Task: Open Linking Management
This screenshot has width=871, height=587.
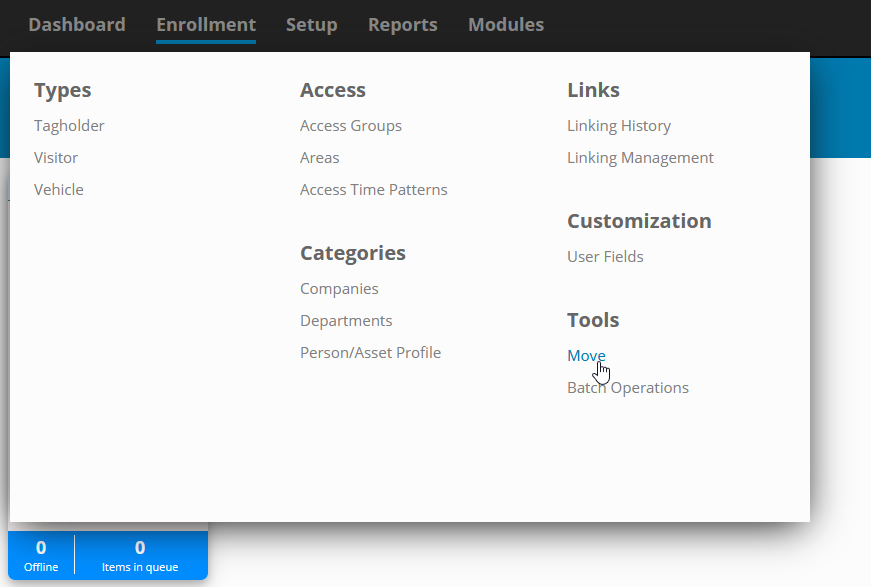Action: tap(640, 158)
